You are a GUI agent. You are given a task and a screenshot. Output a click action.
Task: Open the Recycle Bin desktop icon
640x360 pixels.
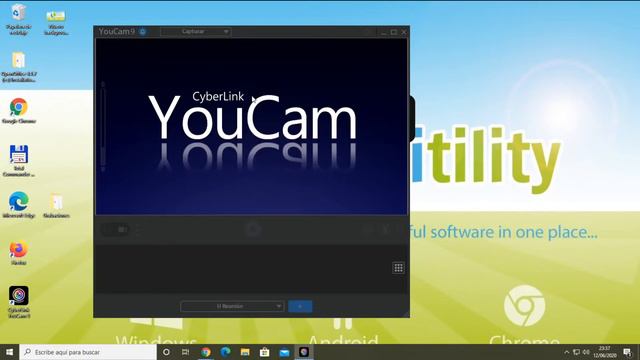(18, 20)
